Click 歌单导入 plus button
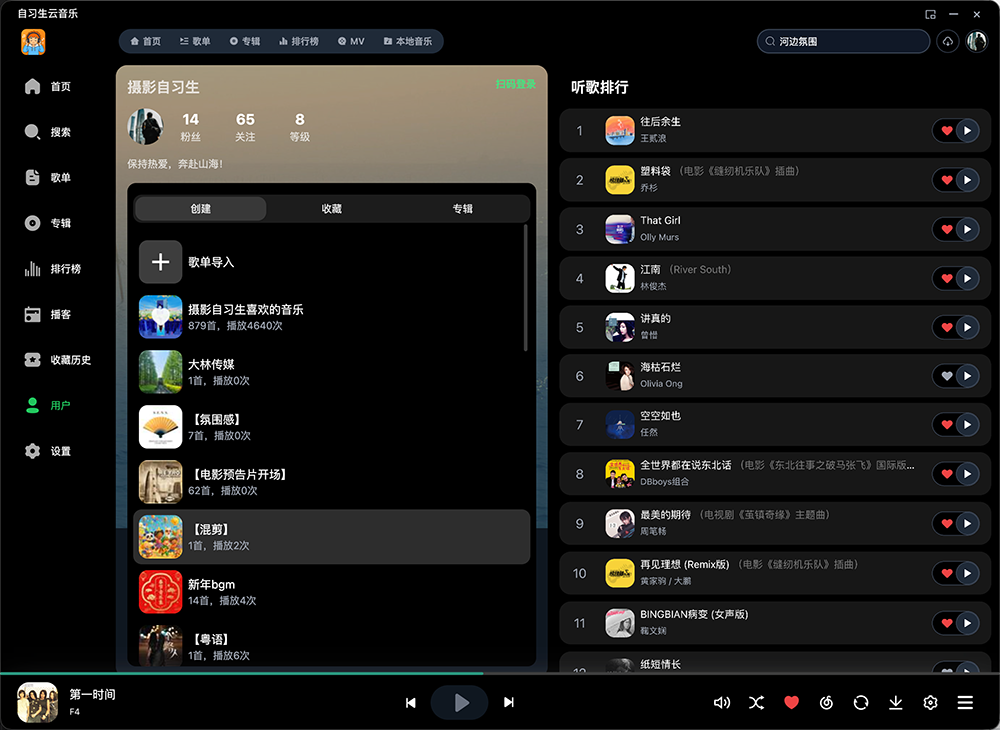Screen dimensions: 1000x730 click(x=161, y=262)
